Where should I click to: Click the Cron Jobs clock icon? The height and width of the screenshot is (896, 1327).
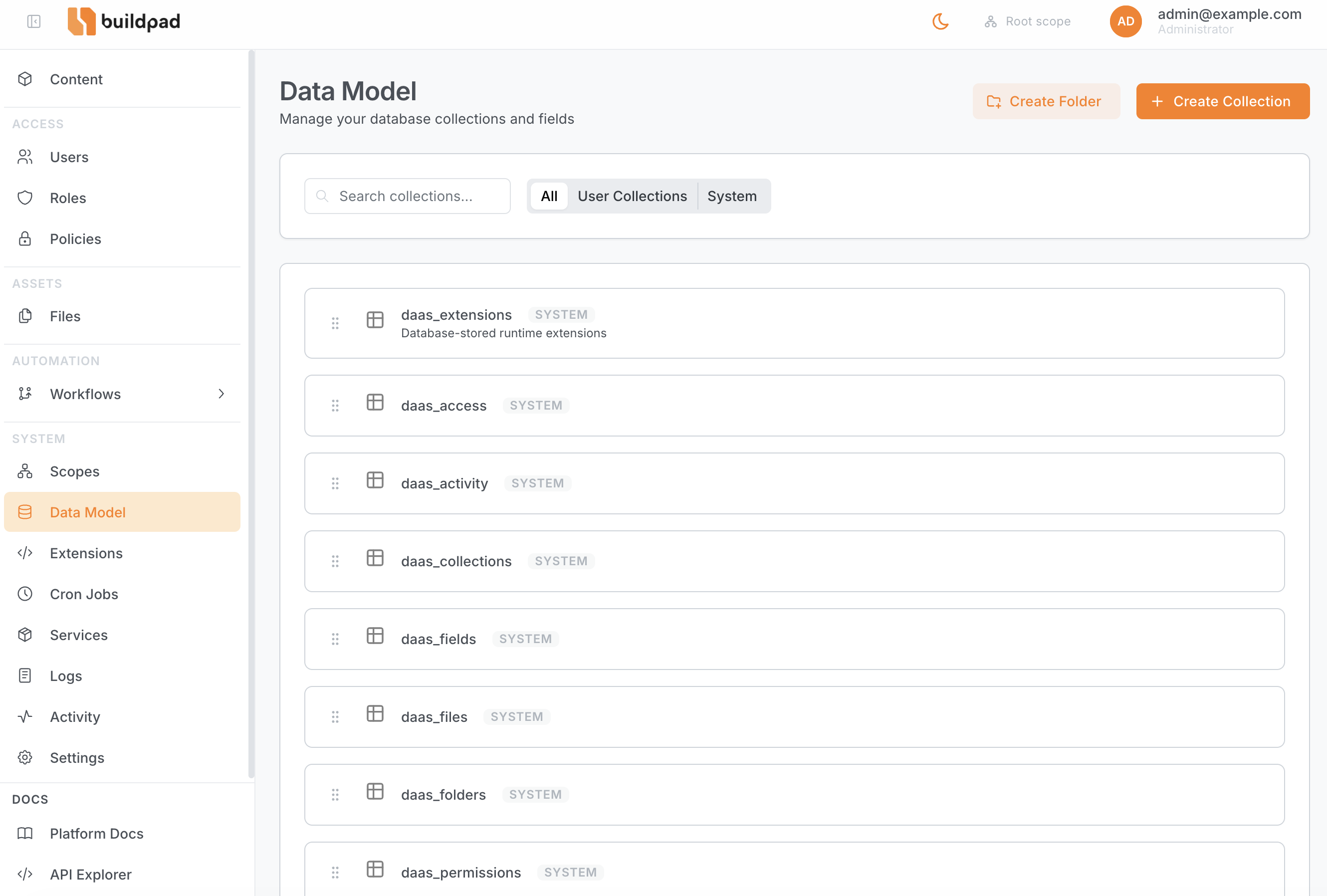[x=25, y=594]
